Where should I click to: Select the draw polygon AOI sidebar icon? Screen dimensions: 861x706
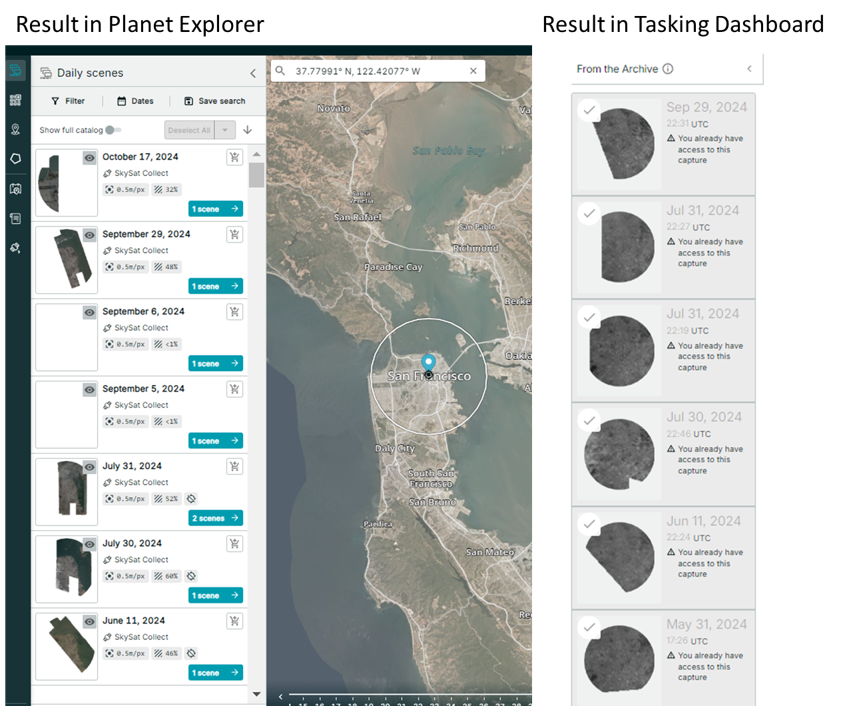[15, 159]
